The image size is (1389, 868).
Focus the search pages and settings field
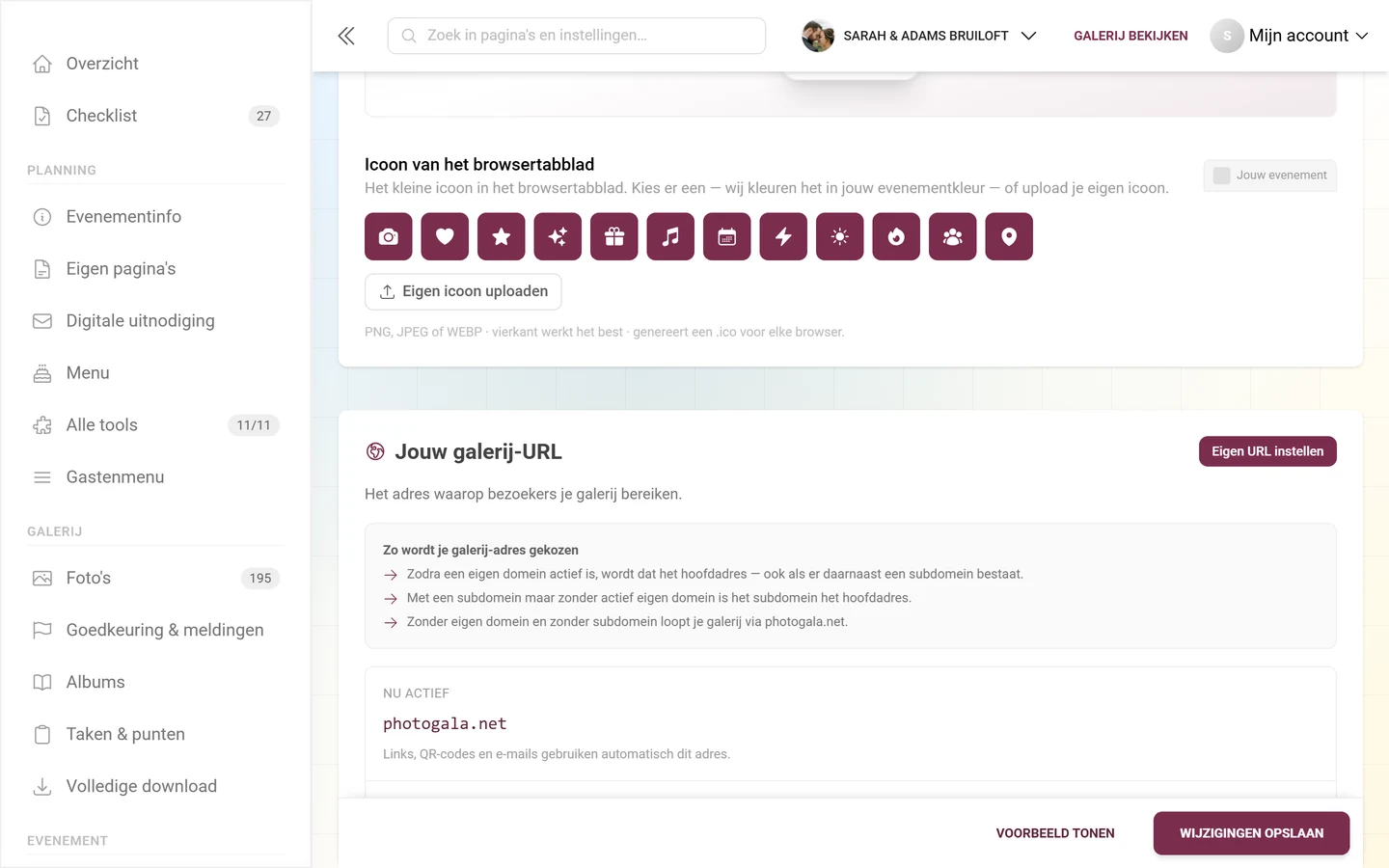pyautogui.click(x=577, y=36)
